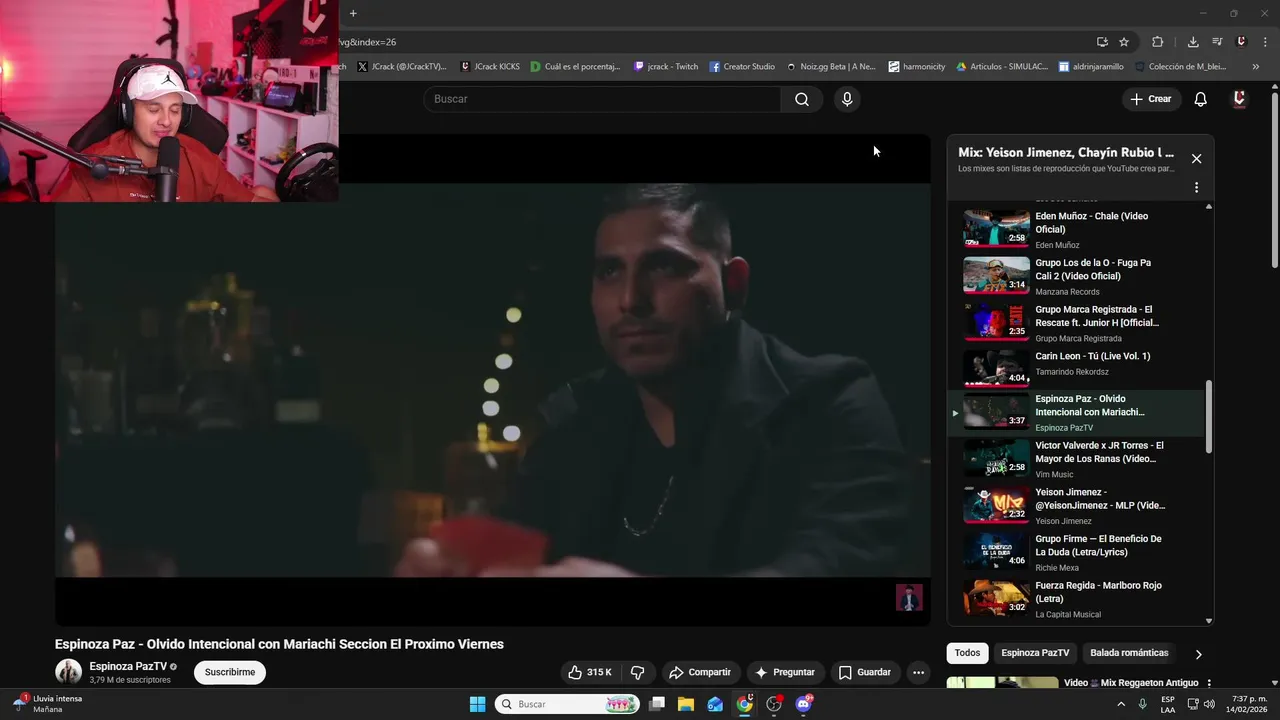Play Grupo Firme - El Beneficio De La Duda
Viewport: 1280px width, 720px height.
(1078, 552)
